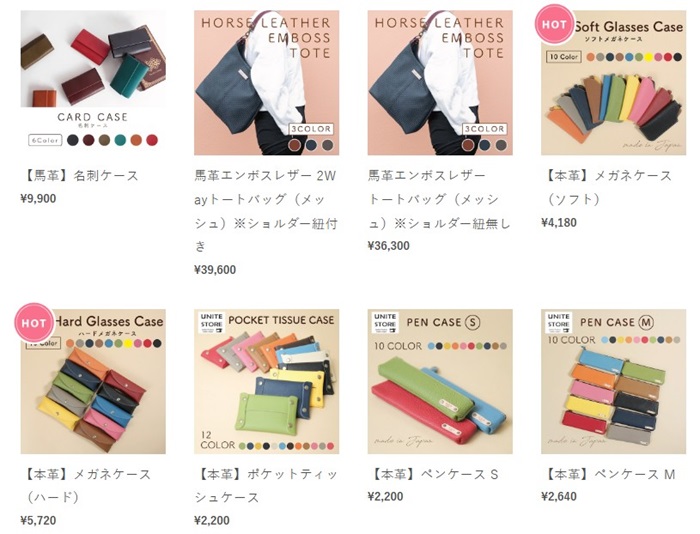Click the HOT badge on Hard Glasses Case
This screenshot has height=534, width=700.
point(34,322)
